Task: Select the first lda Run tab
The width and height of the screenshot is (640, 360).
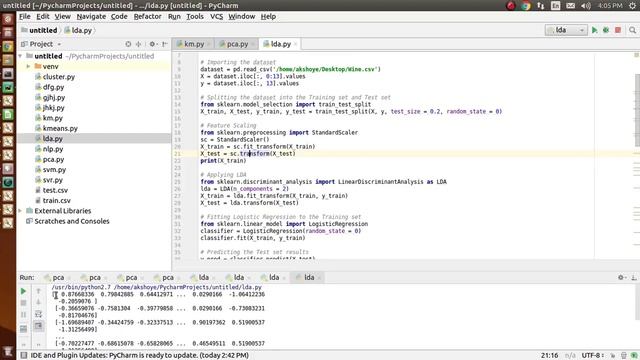Action: point(203,277)
